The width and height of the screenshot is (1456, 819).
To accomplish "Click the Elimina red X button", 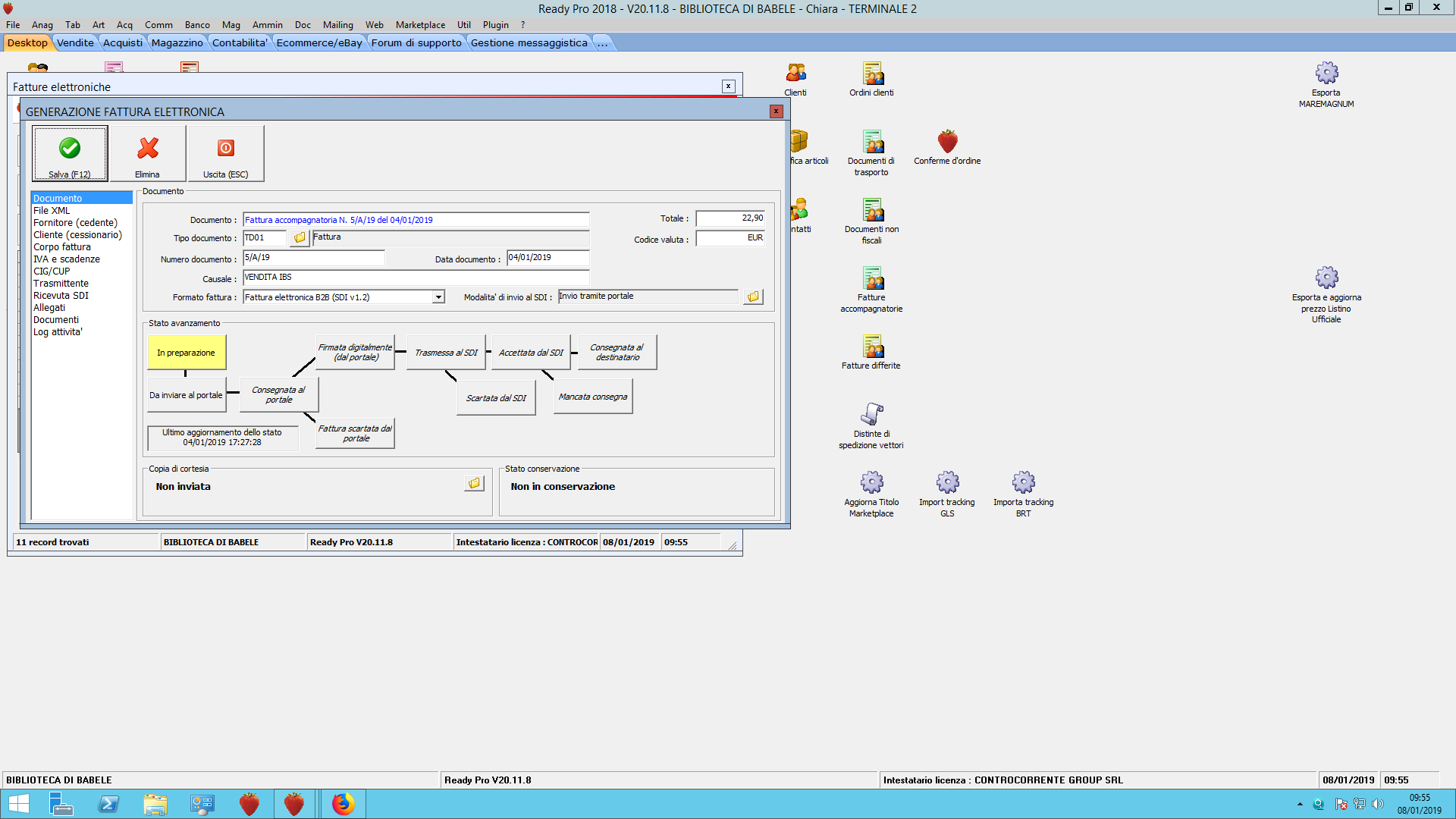I will click(x=148, y=153).
